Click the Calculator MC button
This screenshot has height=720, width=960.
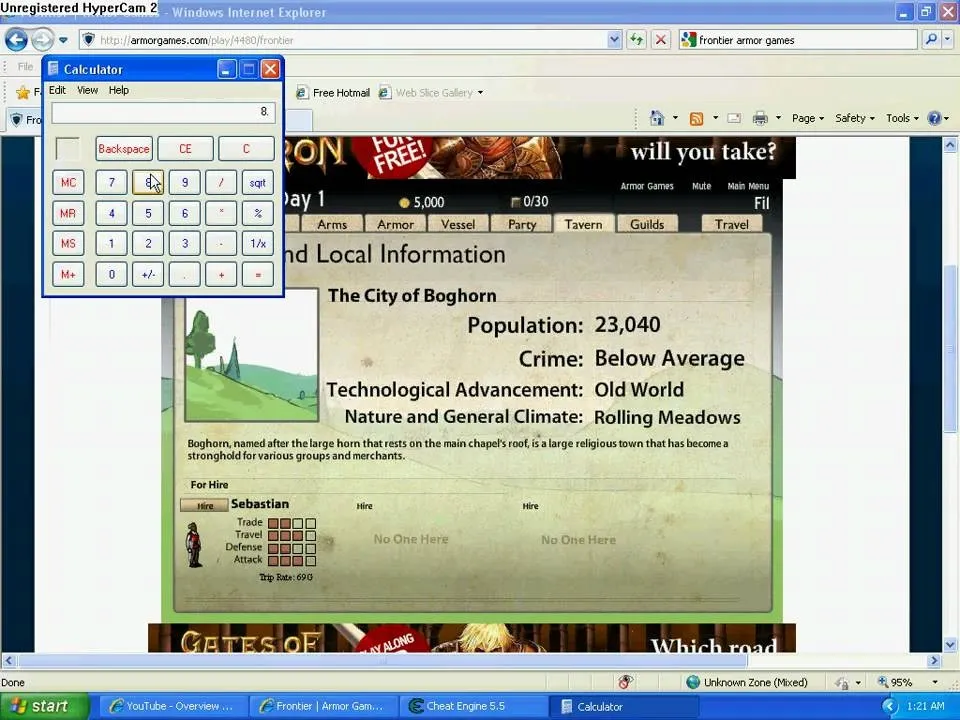click(68, 182)
